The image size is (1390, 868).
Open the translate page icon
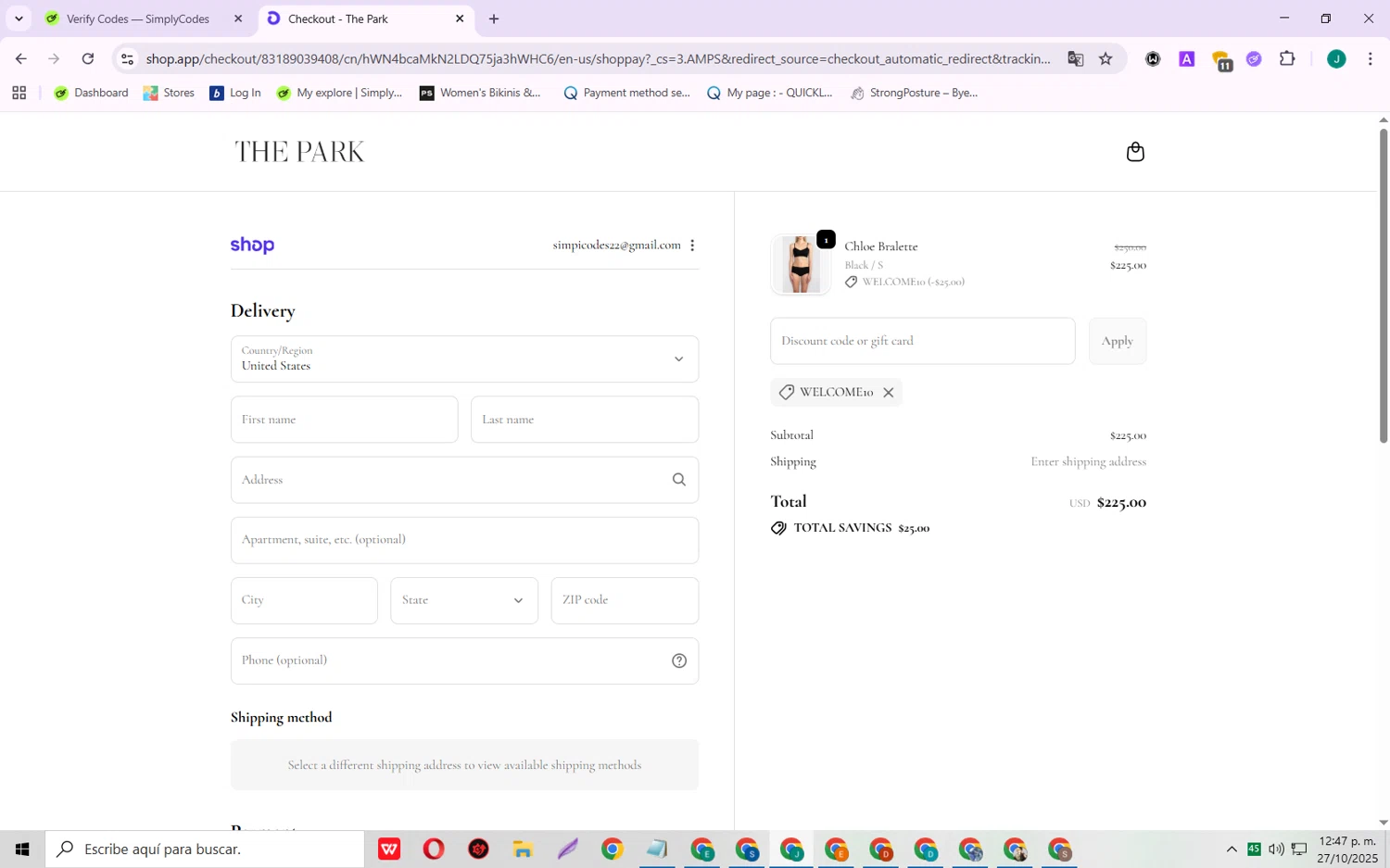1075,58
